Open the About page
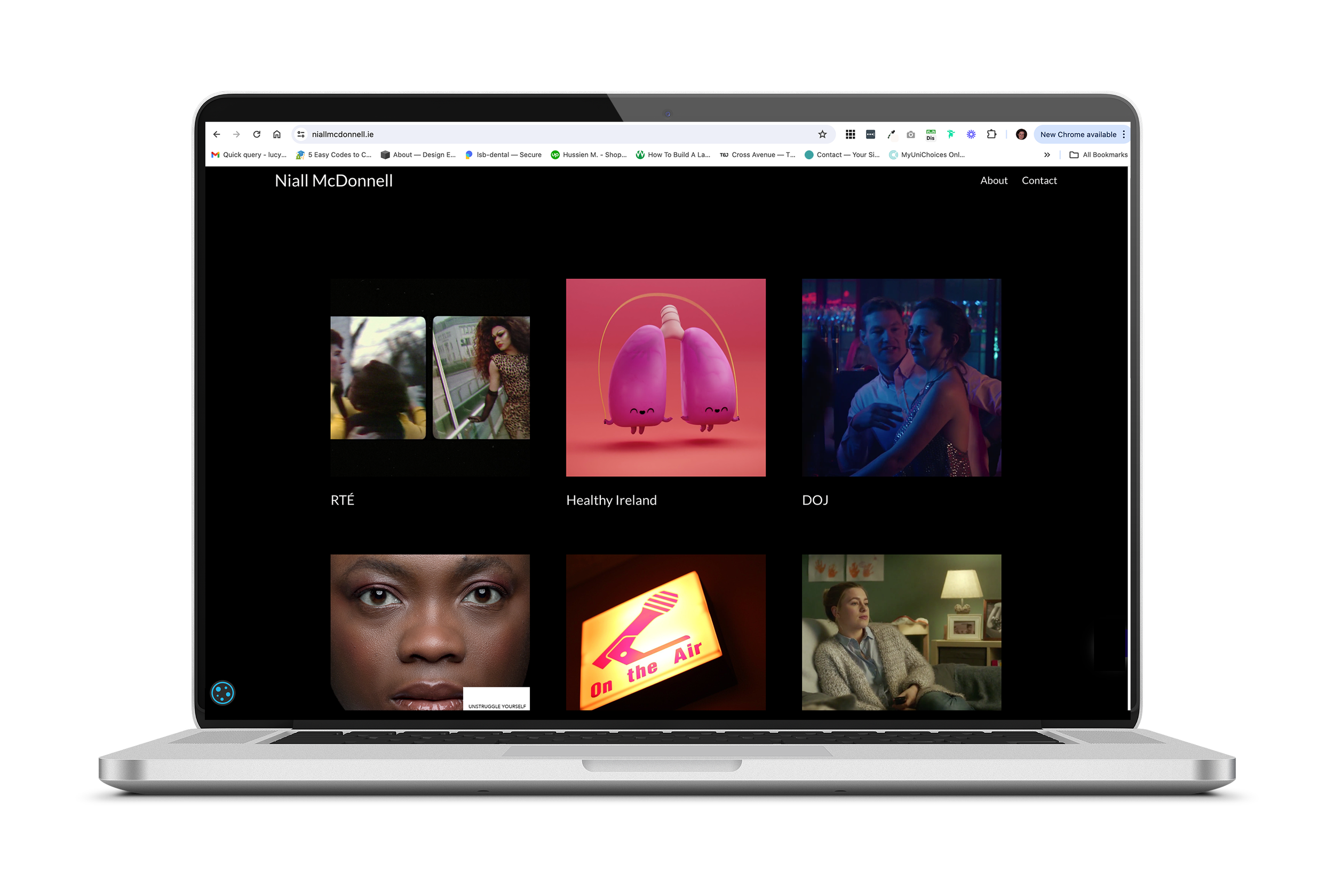The width and height of the screenshot is (1334, 896). coord(994,181)
